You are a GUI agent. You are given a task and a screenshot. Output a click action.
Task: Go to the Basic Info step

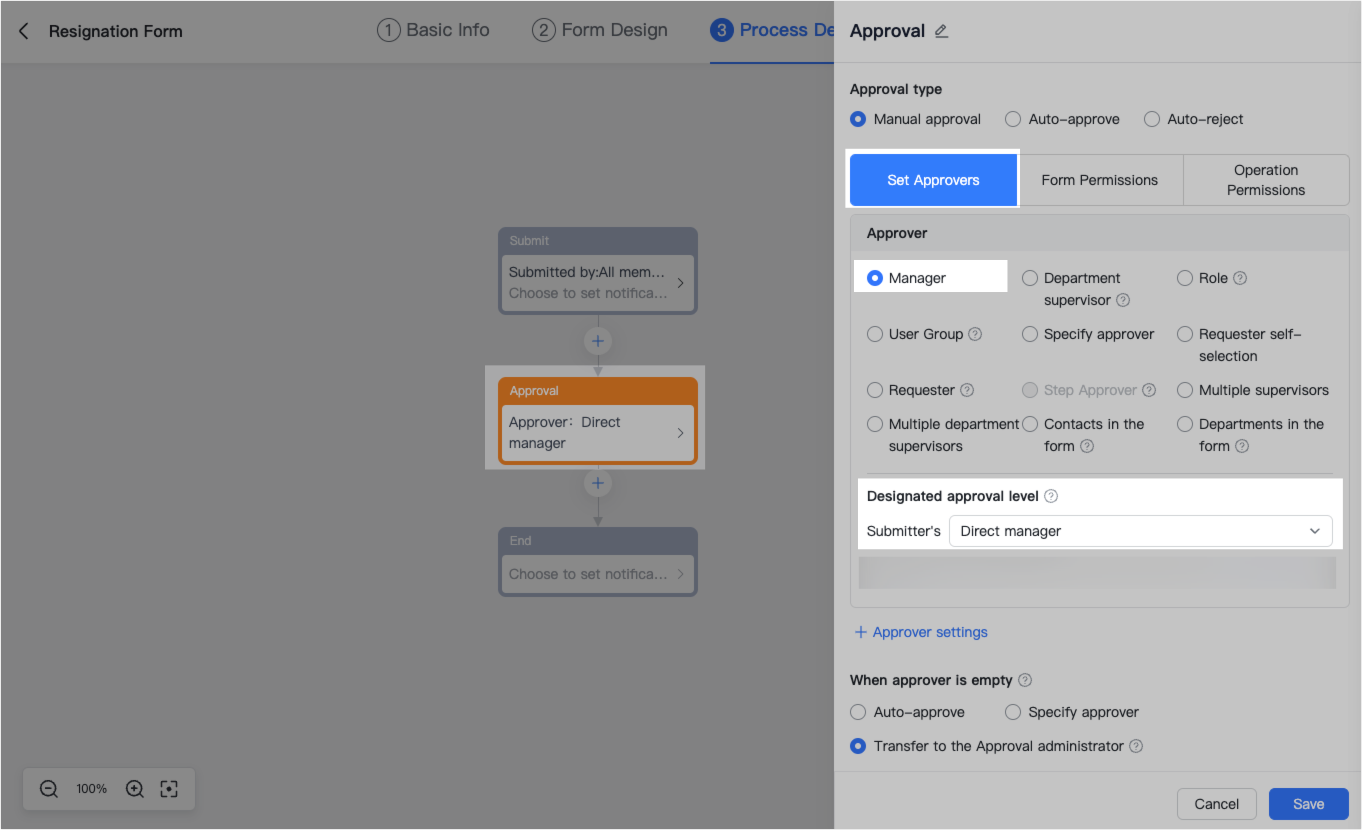(433, 30)
